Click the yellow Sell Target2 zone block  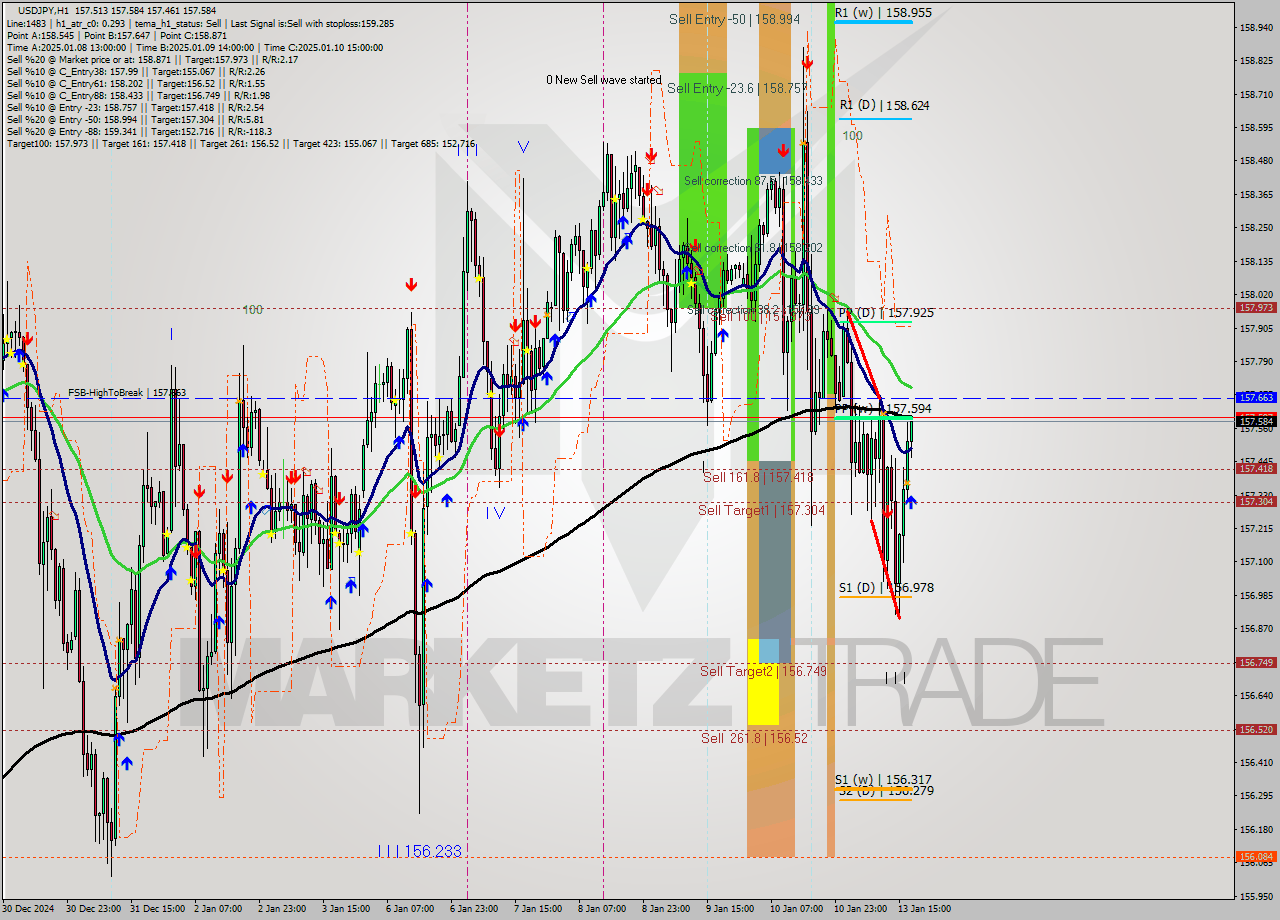[x=763, y=682]
